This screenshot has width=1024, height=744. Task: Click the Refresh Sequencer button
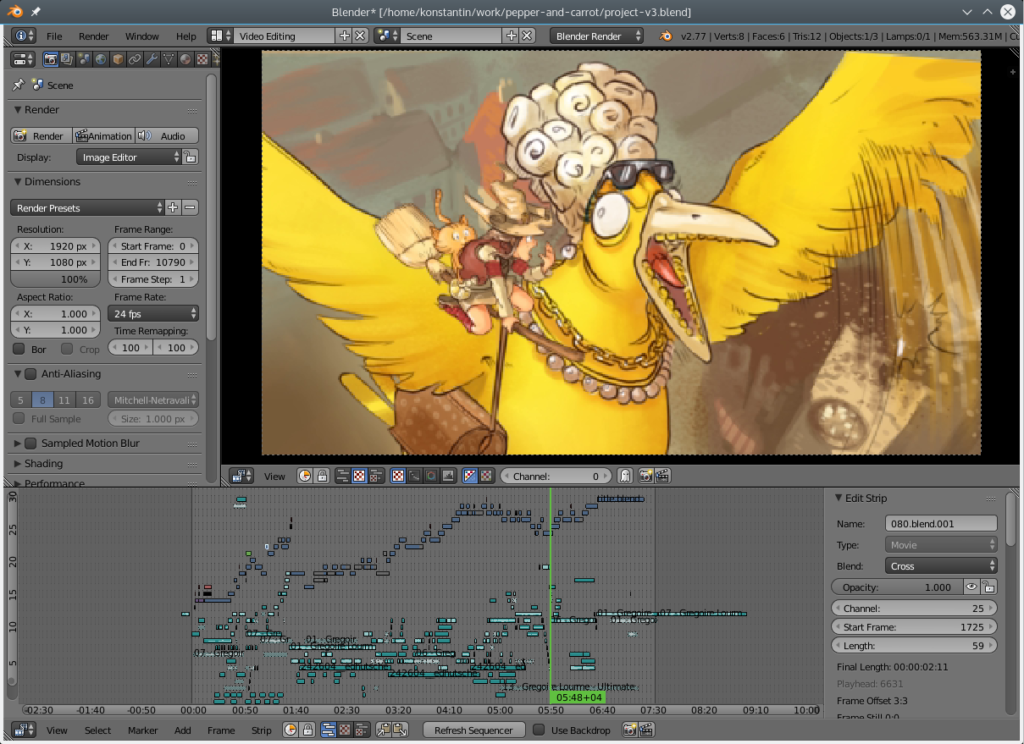pyautogui.click(x=473, y=730)
